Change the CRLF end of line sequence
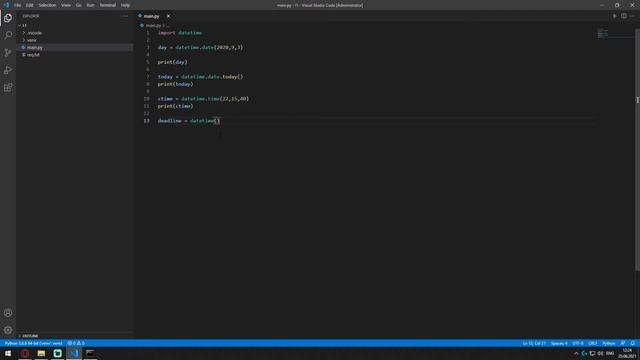Image resolution: width=640 pixels, height=360 pixels. [x=593, y=343]
